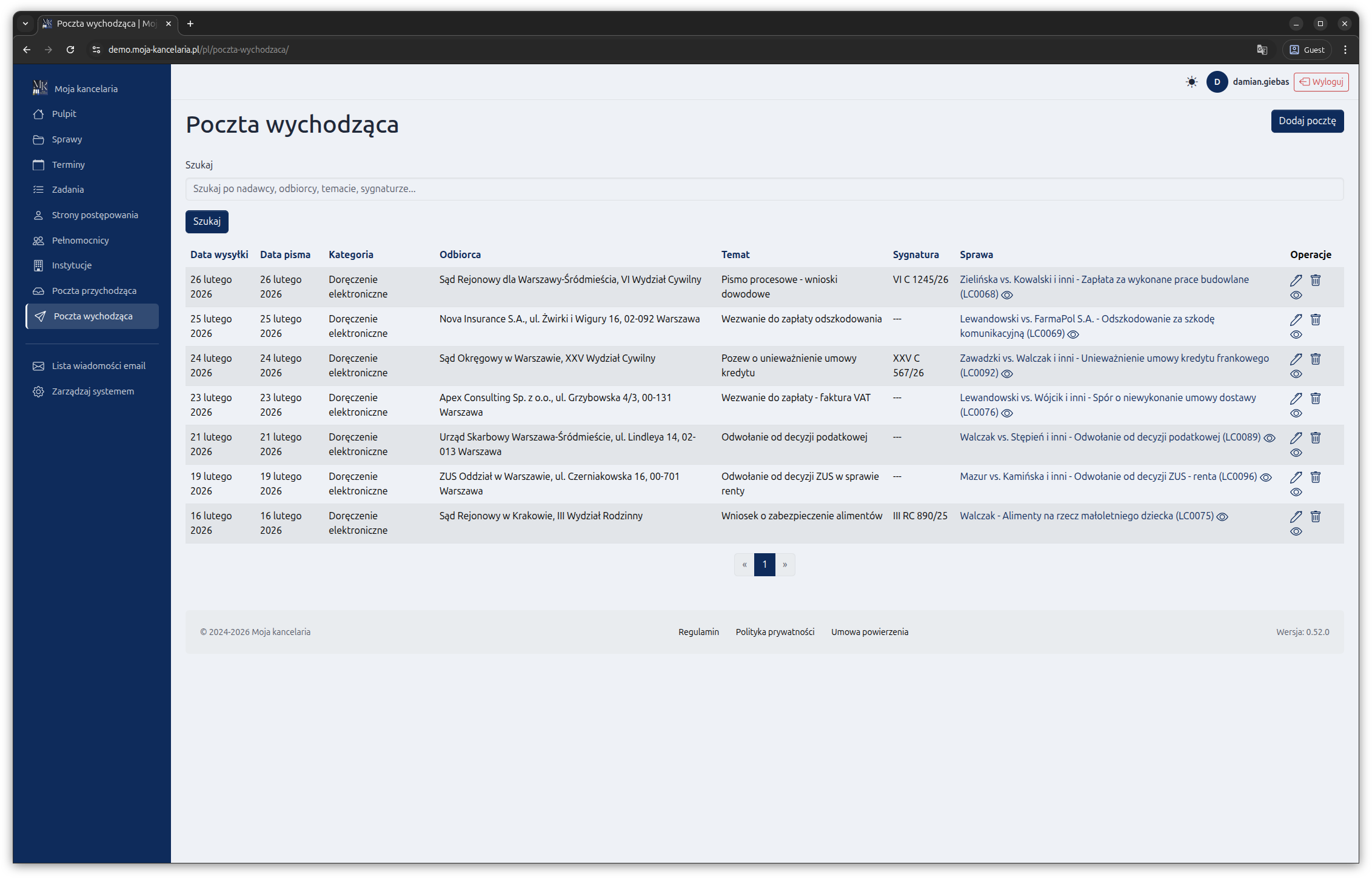The width and height of the screenshot is (1372, 878).
Task: Open the browser three-dot menu
Action: [x=1345, y=50]
